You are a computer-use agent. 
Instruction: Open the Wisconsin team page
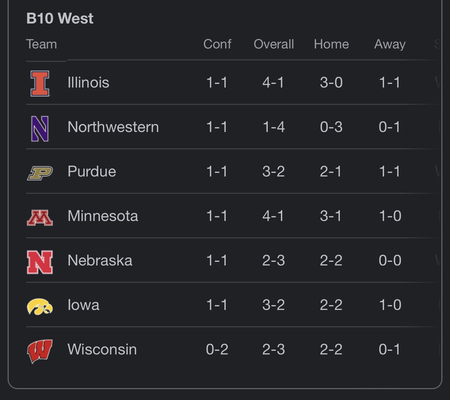tap(102, 349)
